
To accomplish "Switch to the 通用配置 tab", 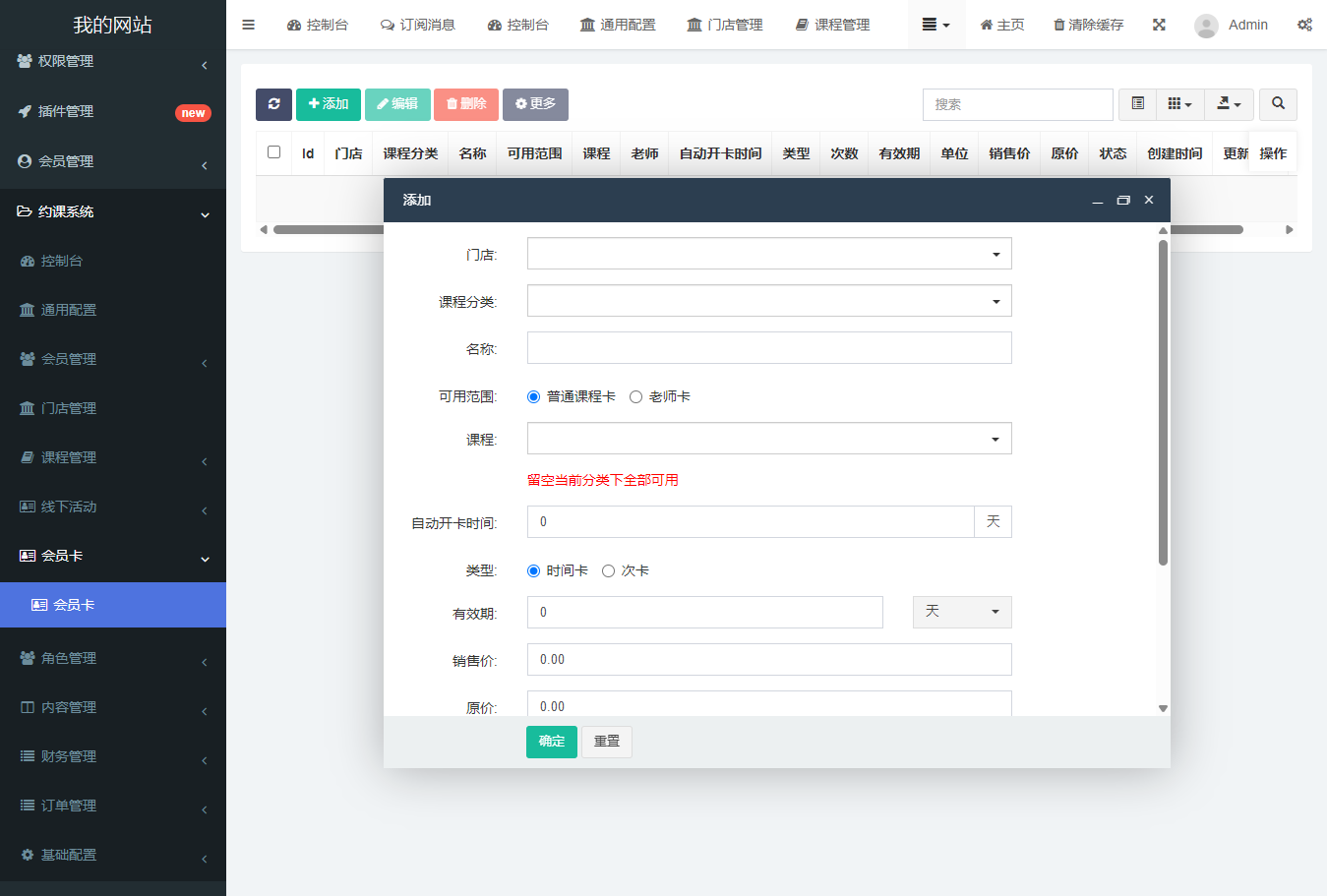I will click(618, 25).
